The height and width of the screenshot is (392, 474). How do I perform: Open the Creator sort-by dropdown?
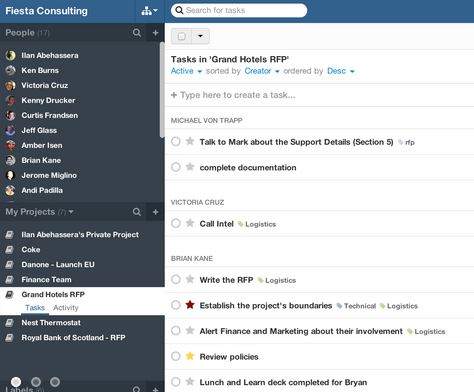(262, 71)
